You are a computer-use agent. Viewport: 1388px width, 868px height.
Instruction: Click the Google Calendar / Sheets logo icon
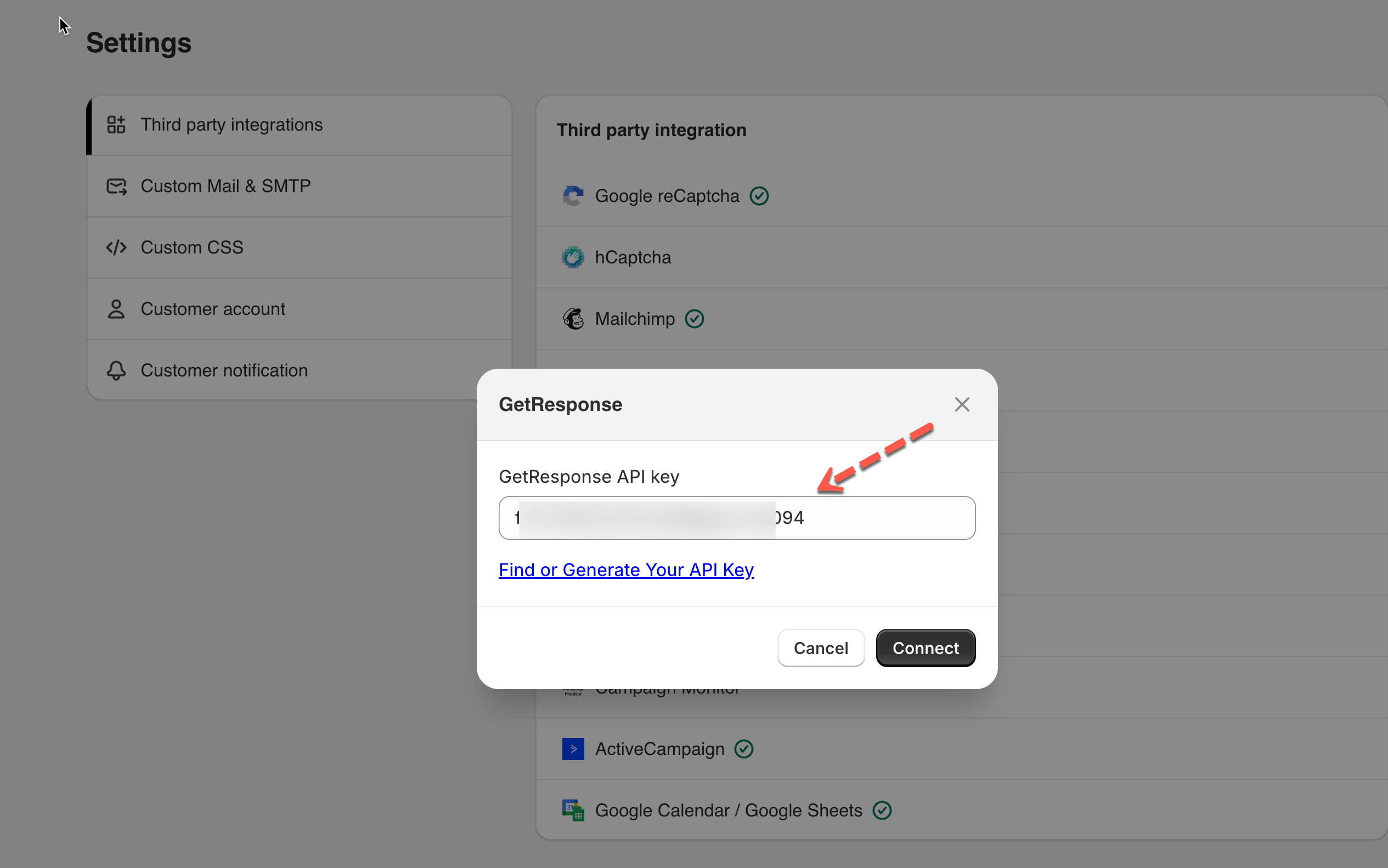point(572,810)
